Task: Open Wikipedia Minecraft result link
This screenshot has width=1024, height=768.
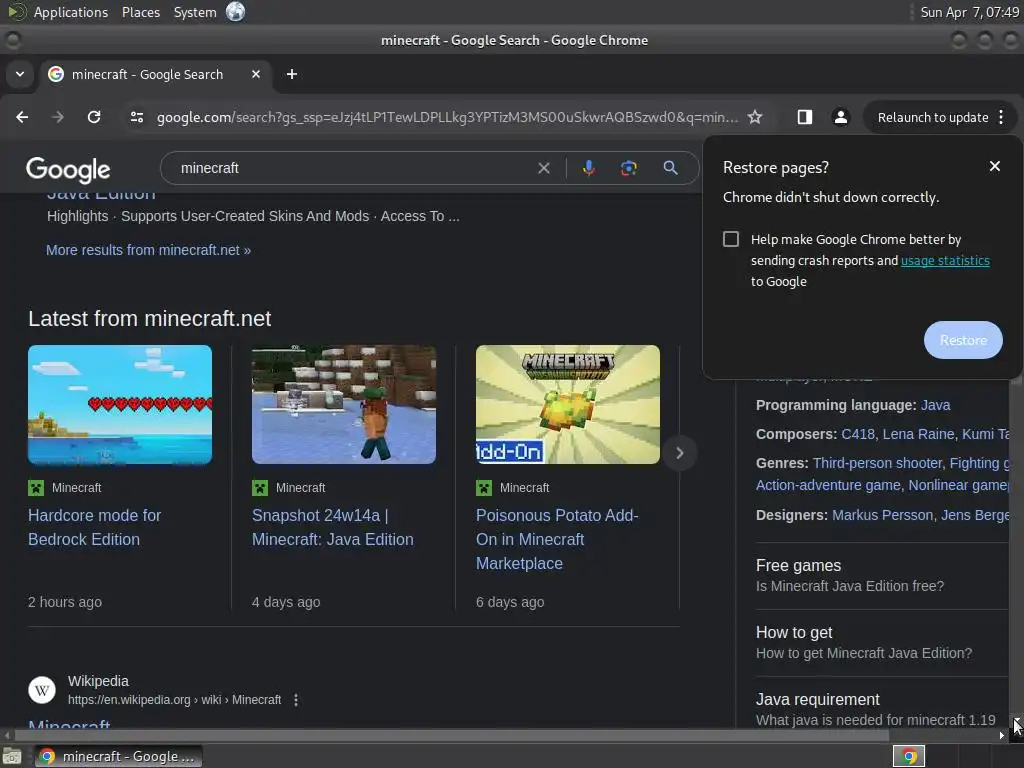Action: point(69,724)
